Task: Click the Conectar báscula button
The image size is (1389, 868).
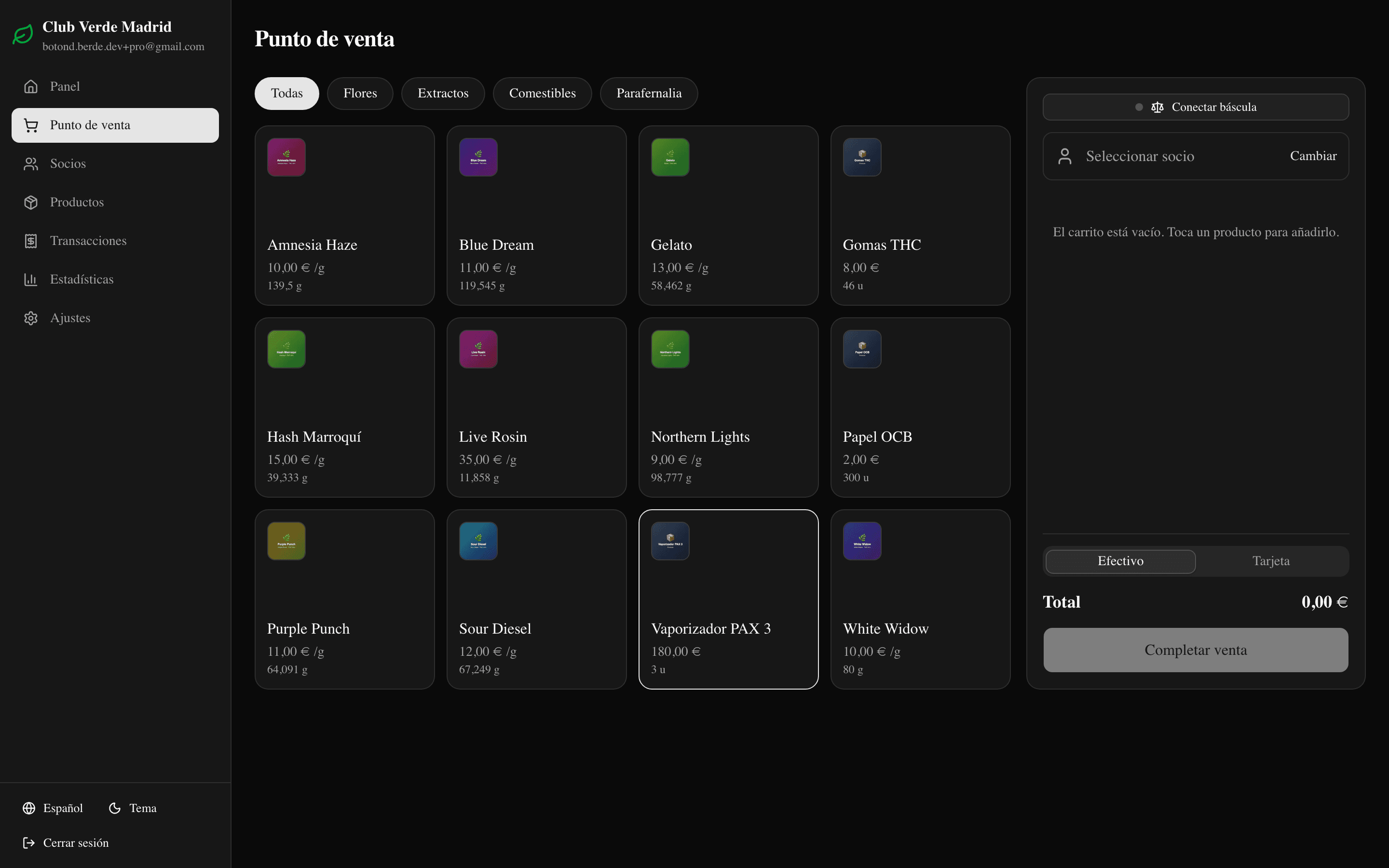Action: (x=1196, y=108)
